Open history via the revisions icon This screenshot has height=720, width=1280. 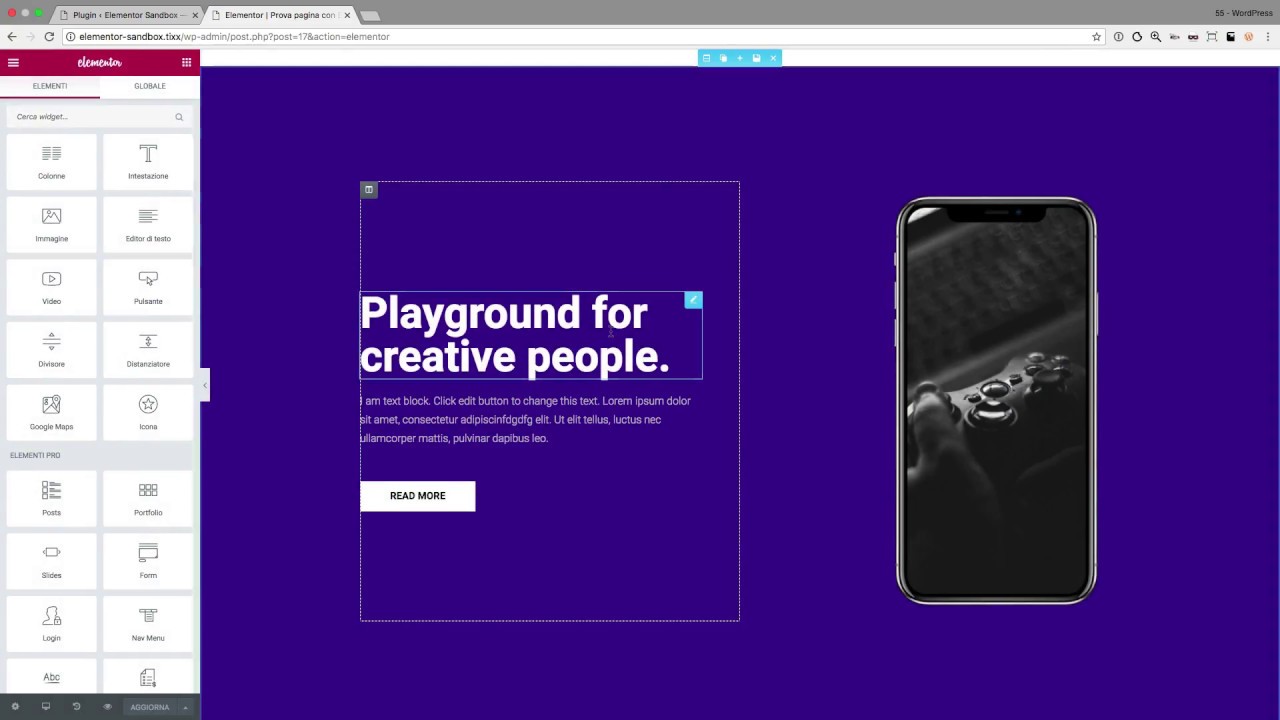(76, 707)
